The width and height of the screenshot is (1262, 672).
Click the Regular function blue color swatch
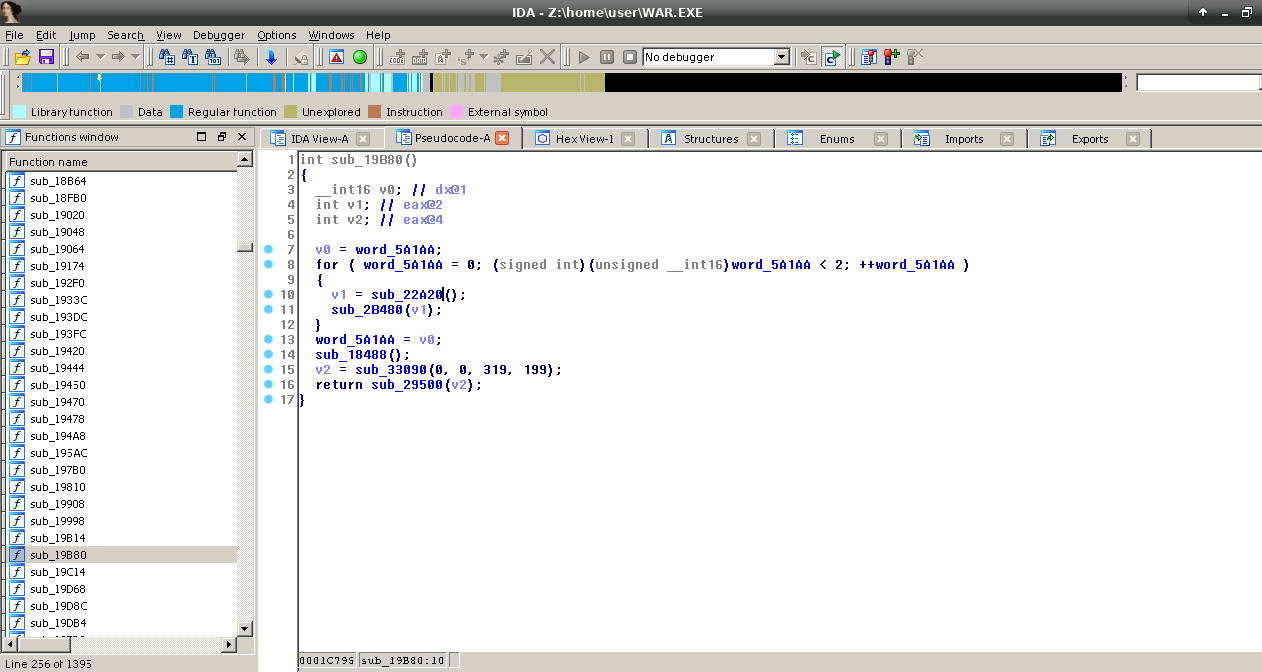pyautogui.click(x=177, y=112)
